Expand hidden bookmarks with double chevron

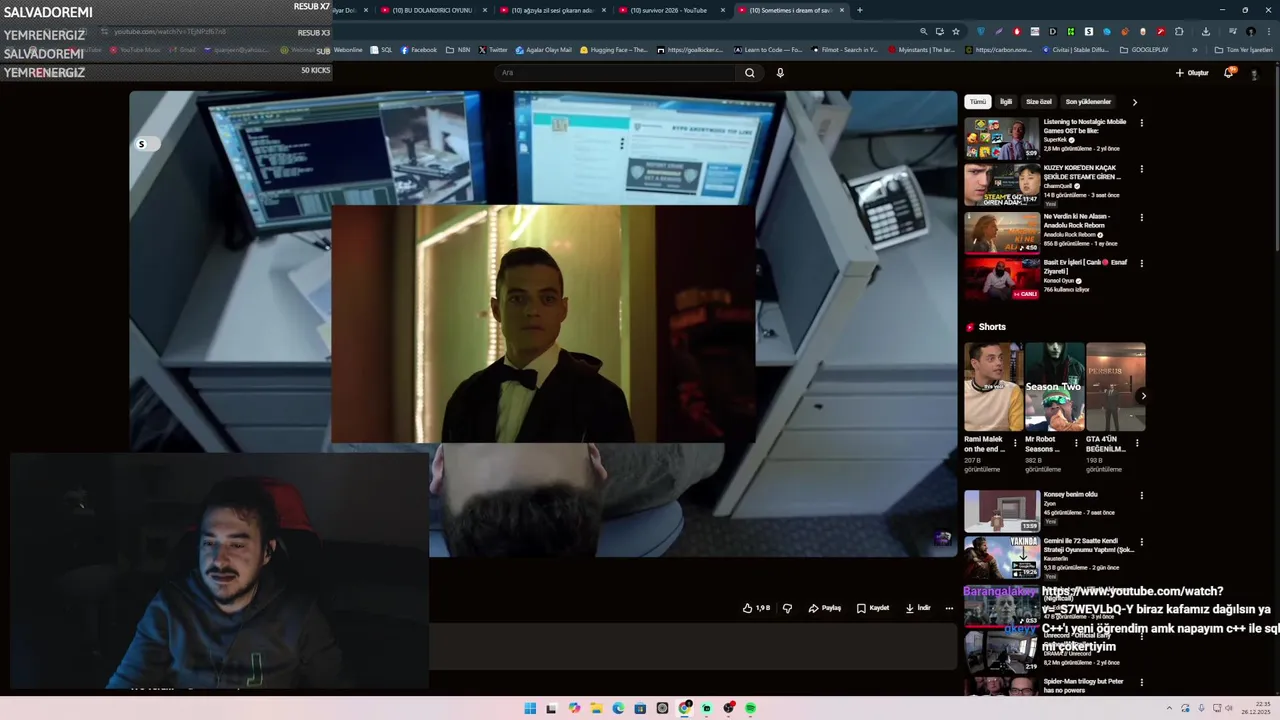pos(1194,49)
